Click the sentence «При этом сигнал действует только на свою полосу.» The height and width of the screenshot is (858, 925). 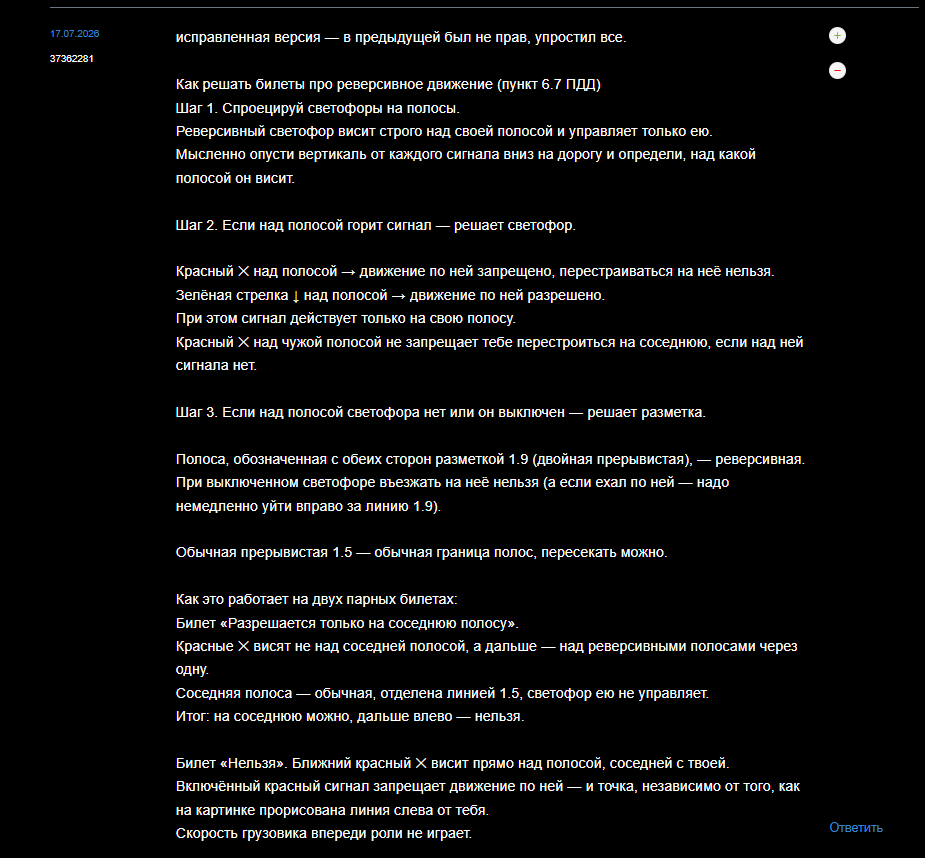(x=346, y=319)
